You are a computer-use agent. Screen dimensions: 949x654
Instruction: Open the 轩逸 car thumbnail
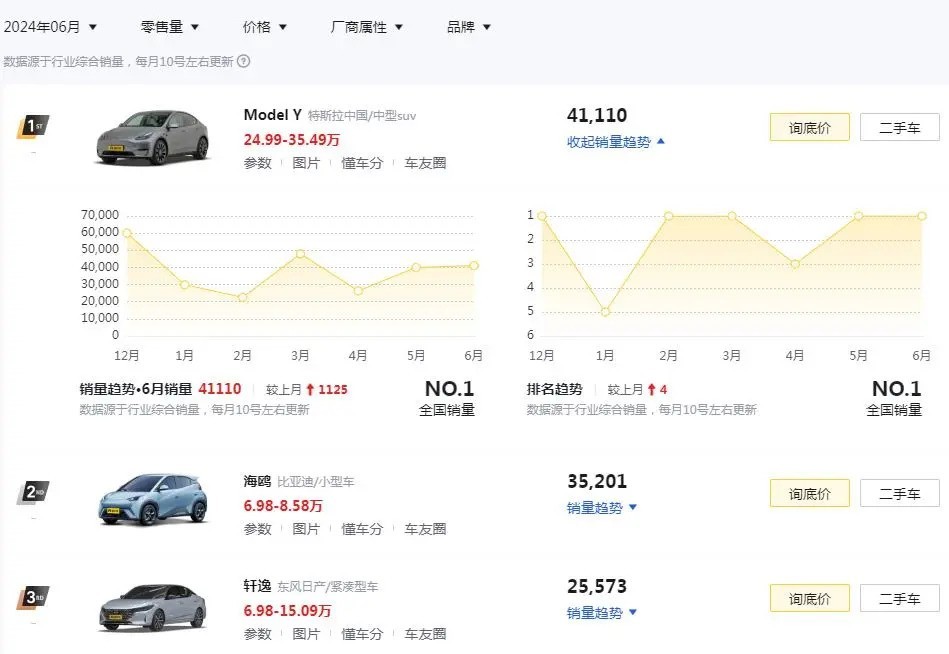pos(153,607)
